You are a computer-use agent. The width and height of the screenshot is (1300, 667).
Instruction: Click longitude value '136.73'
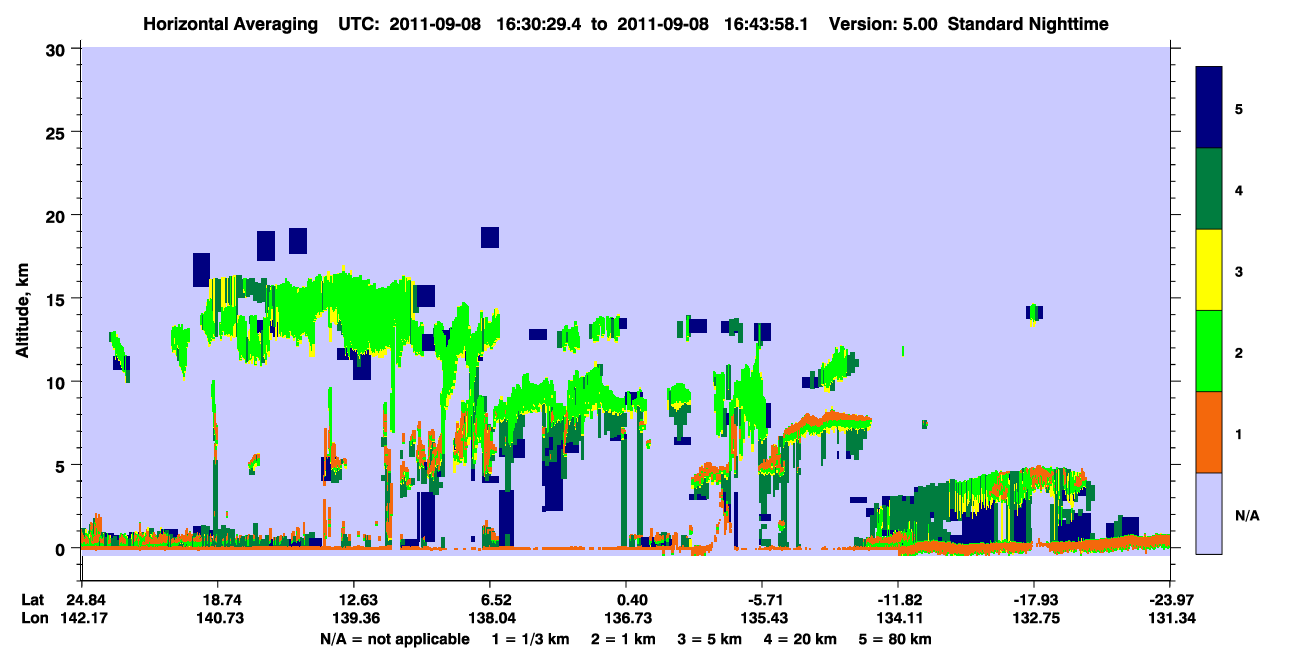click(626, 618)
